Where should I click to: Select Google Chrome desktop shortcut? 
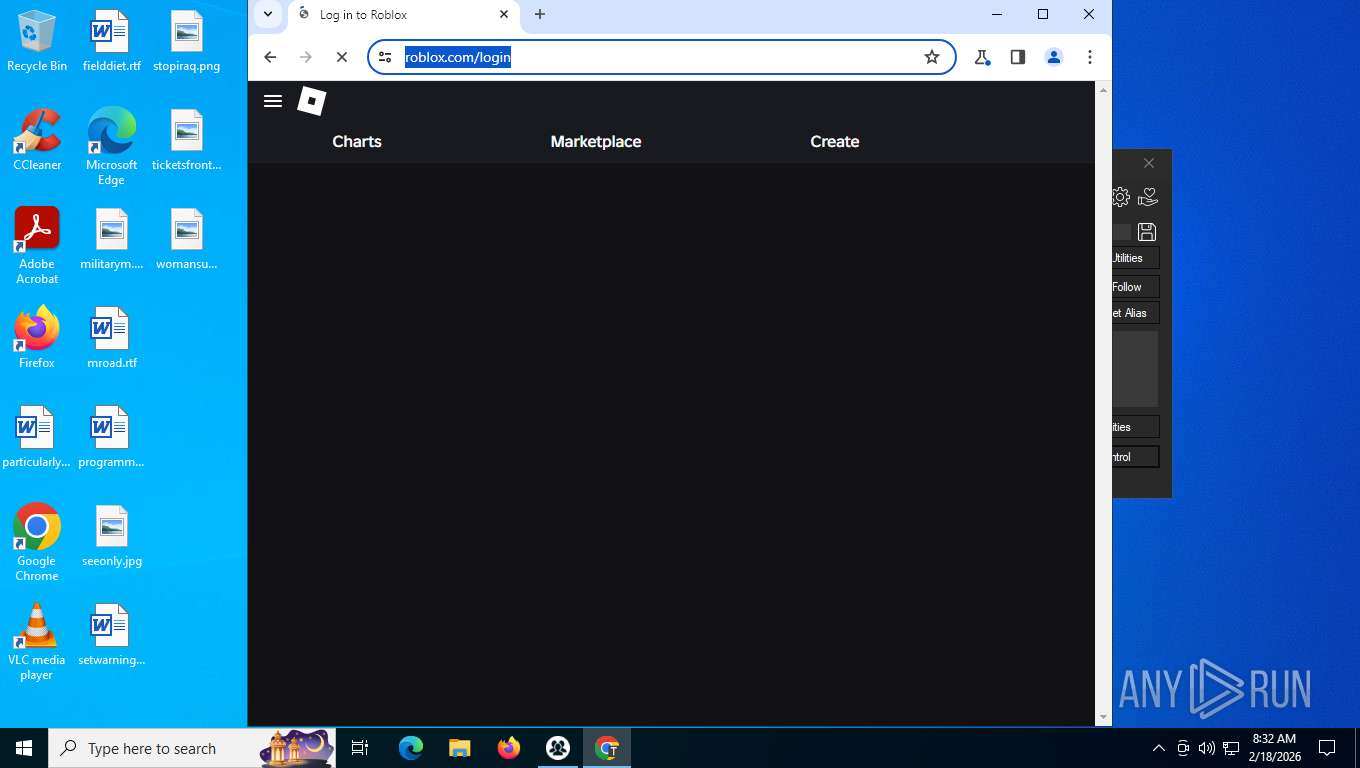pyautogui.click(x=37, y=543)
